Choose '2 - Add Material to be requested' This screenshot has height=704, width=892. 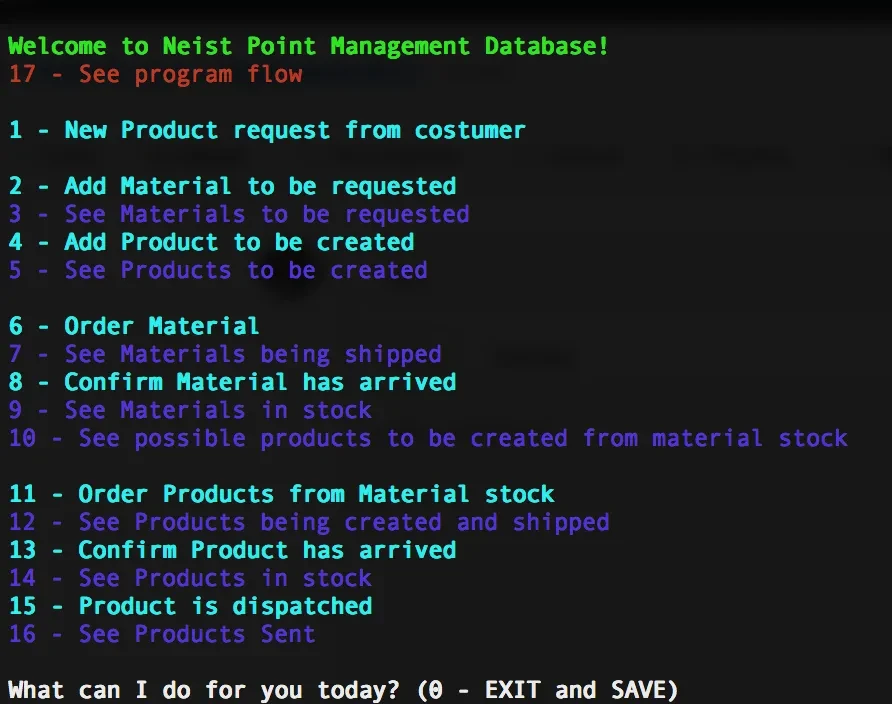(232, 186)
